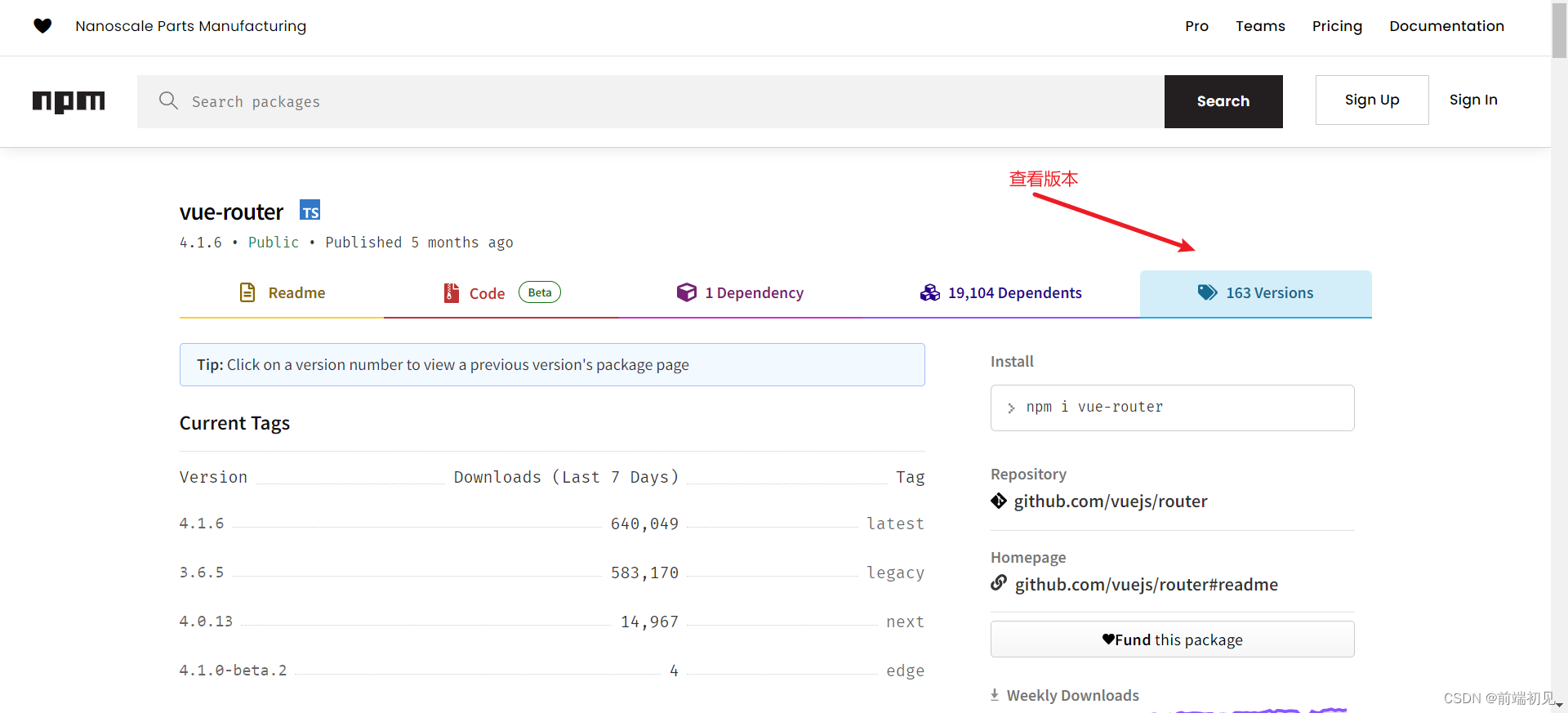The height and width of the screenshot is (713, 1568).
Task: Click the homepage chain link icon
Action: click(999, 583)
